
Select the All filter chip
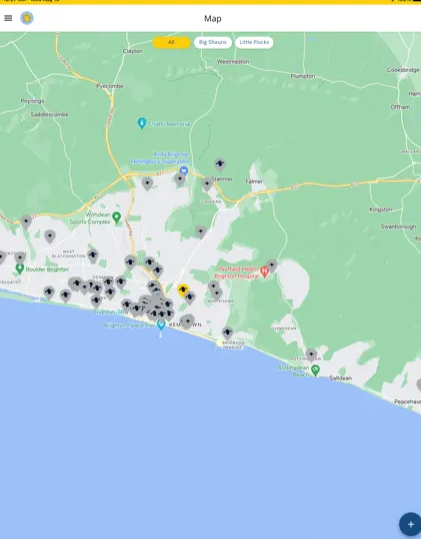point(171,42)
